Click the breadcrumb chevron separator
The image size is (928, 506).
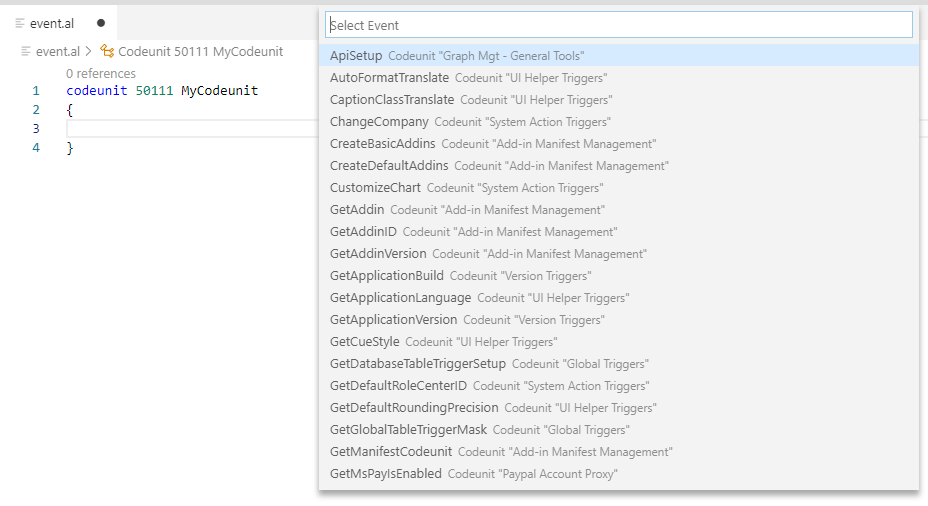pos(89,51)
